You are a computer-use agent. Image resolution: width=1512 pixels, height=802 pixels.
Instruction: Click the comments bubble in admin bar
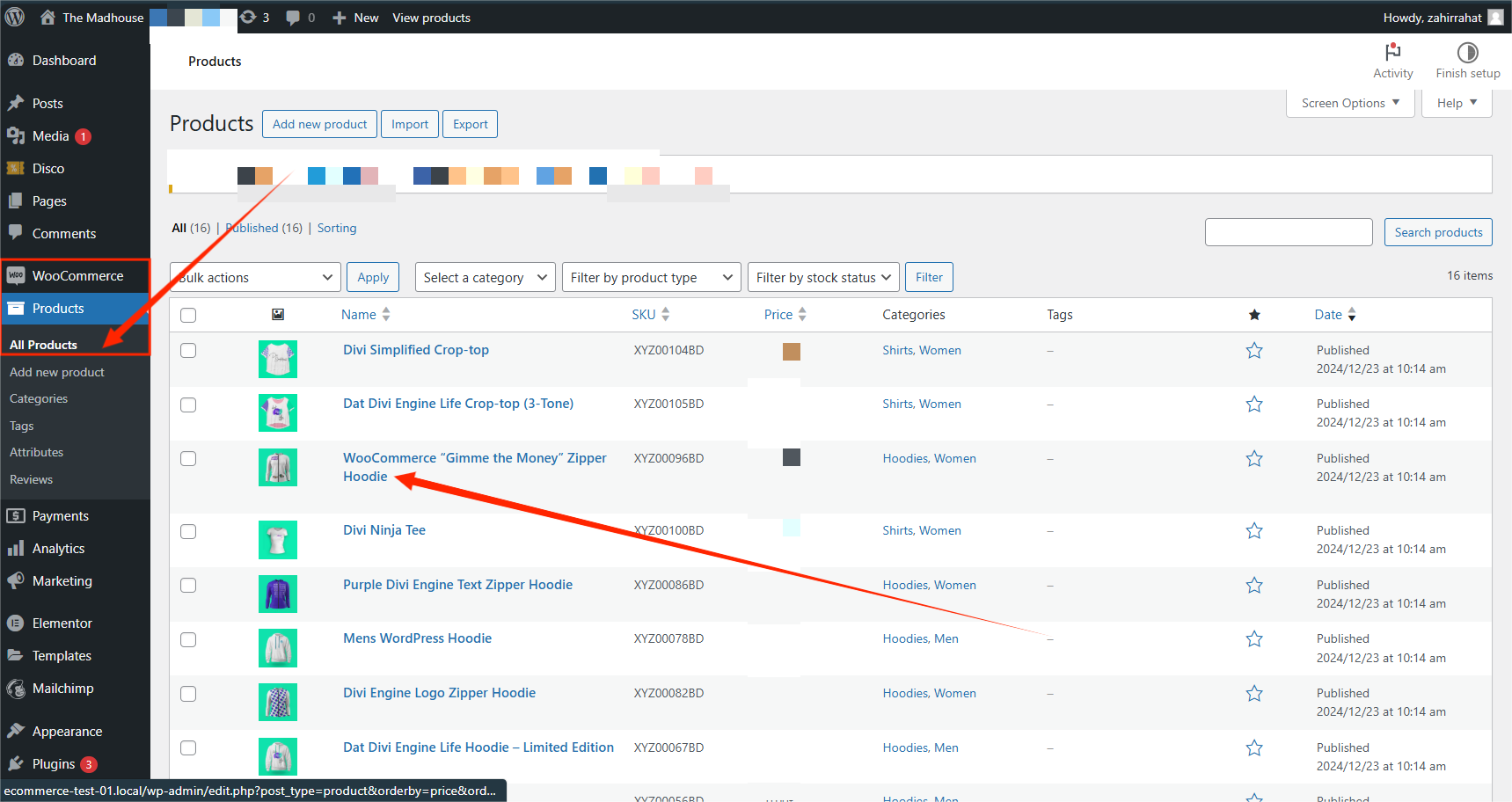click(293, 17)
